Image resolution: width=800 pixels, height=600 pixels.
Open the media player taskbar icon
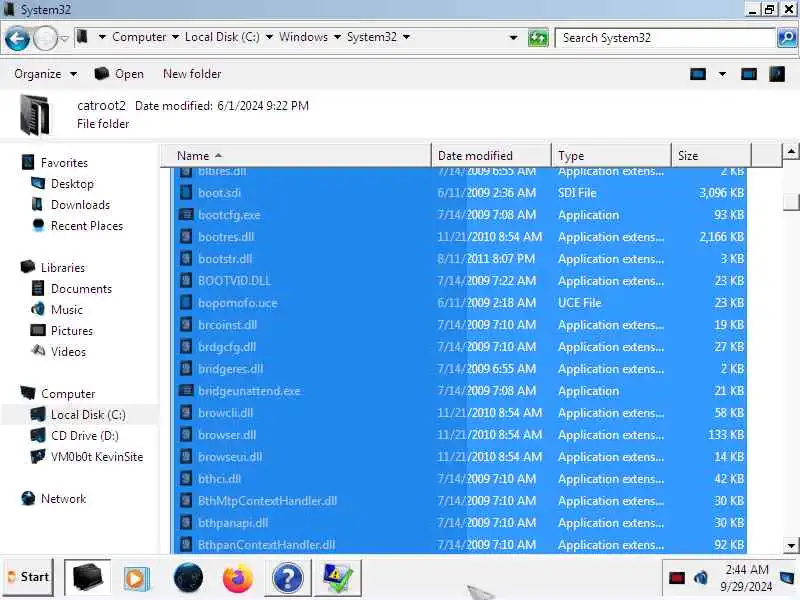[x=135, y=578]
